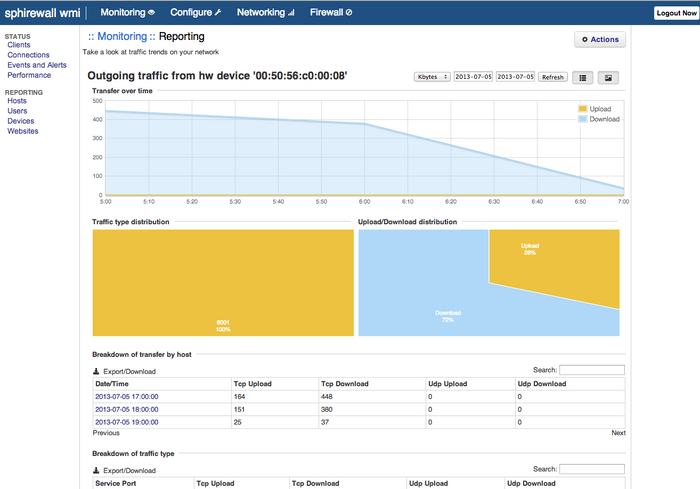
Task: Go to Connections in sidebar
Action: (x=28, y=55)
